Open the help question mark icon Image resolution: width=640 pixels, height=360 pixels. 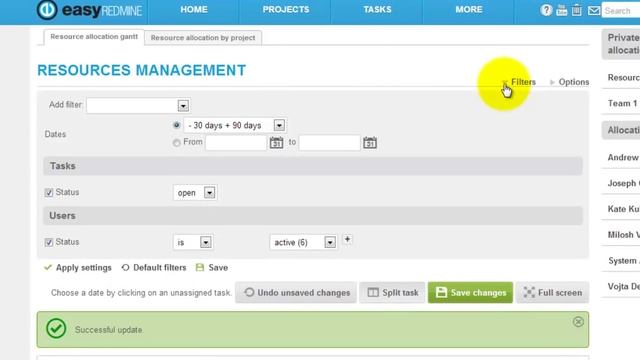[x=546, y=10]
